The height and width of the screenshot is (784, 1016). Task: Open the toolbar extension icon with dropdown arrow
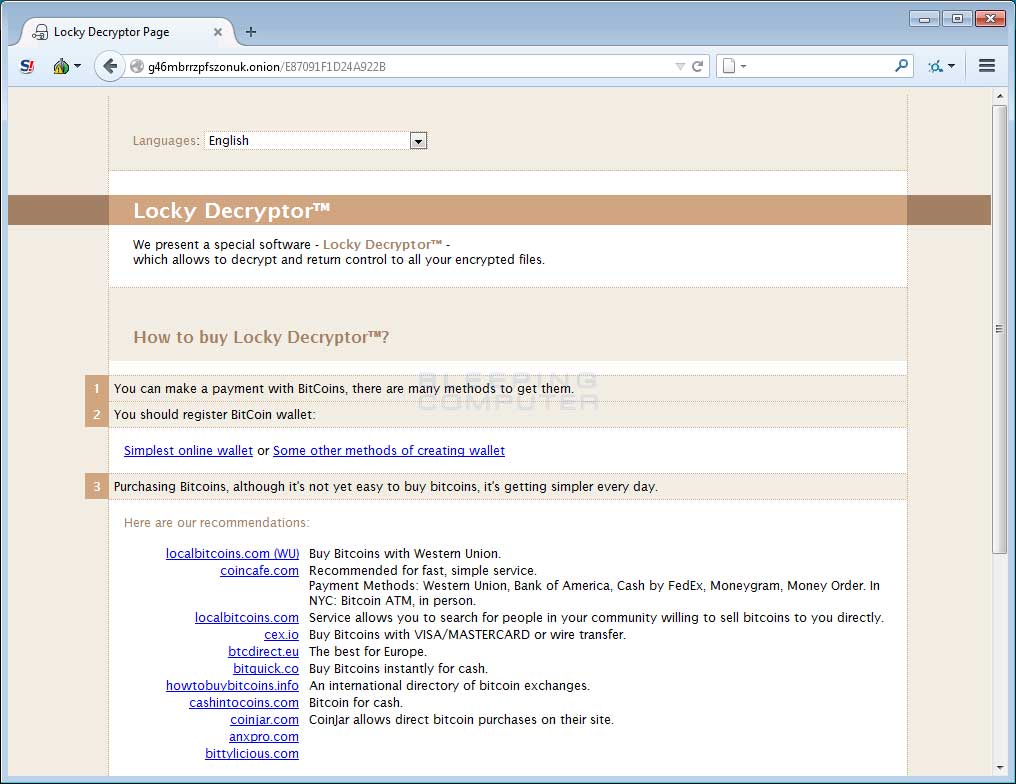(941, 66)
